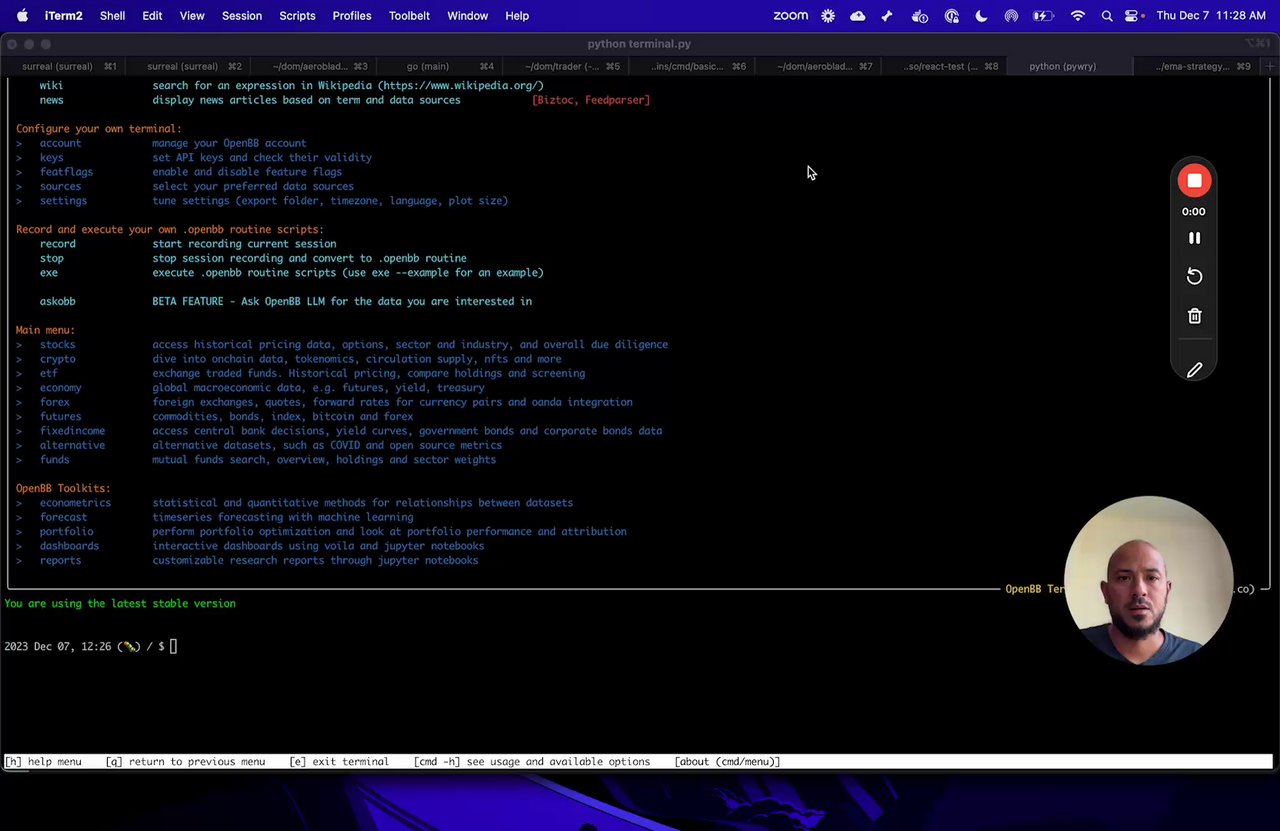Pause the recording in the floating widget
The height and width of the screenshot is (831, 1280).
point(1194,238)
